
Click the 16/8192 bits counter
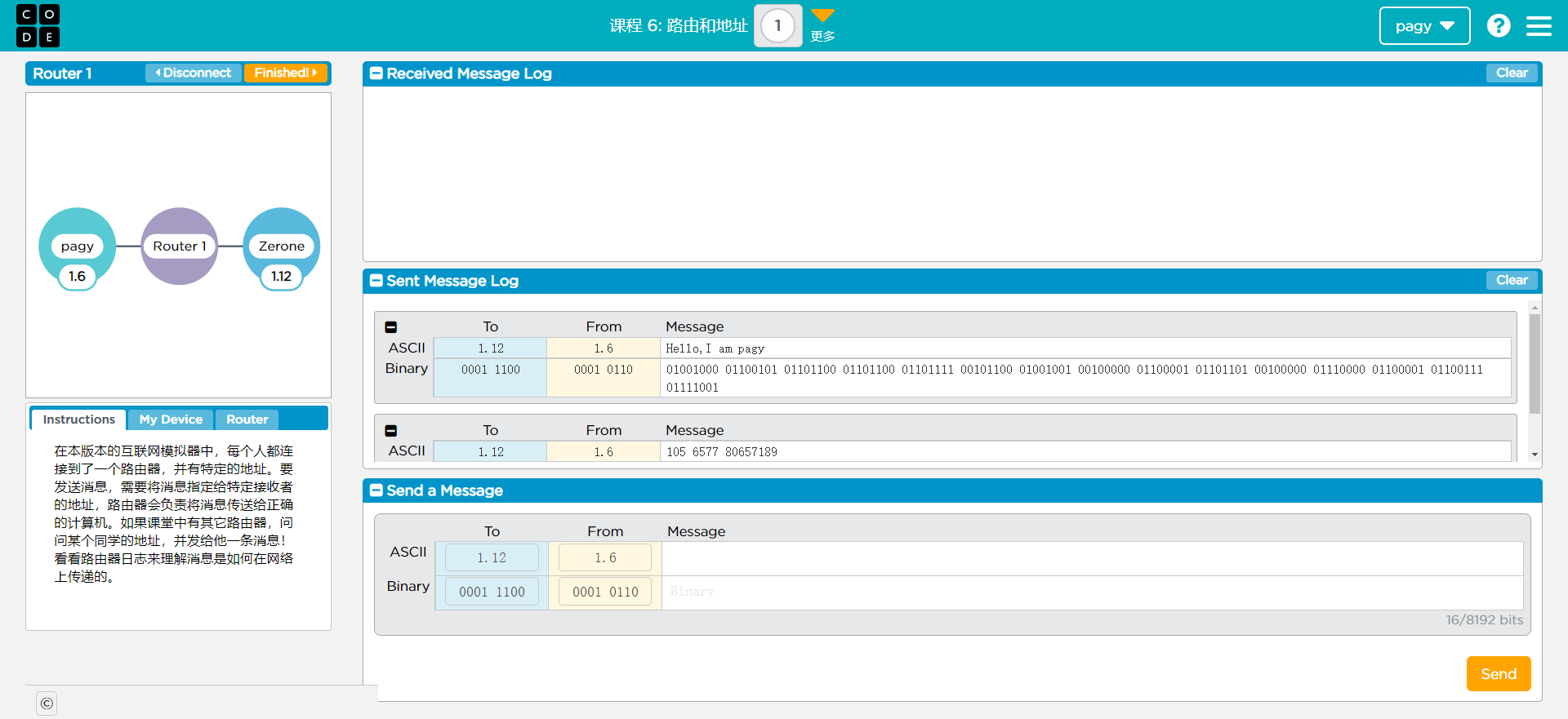(x=1484, y=619)
